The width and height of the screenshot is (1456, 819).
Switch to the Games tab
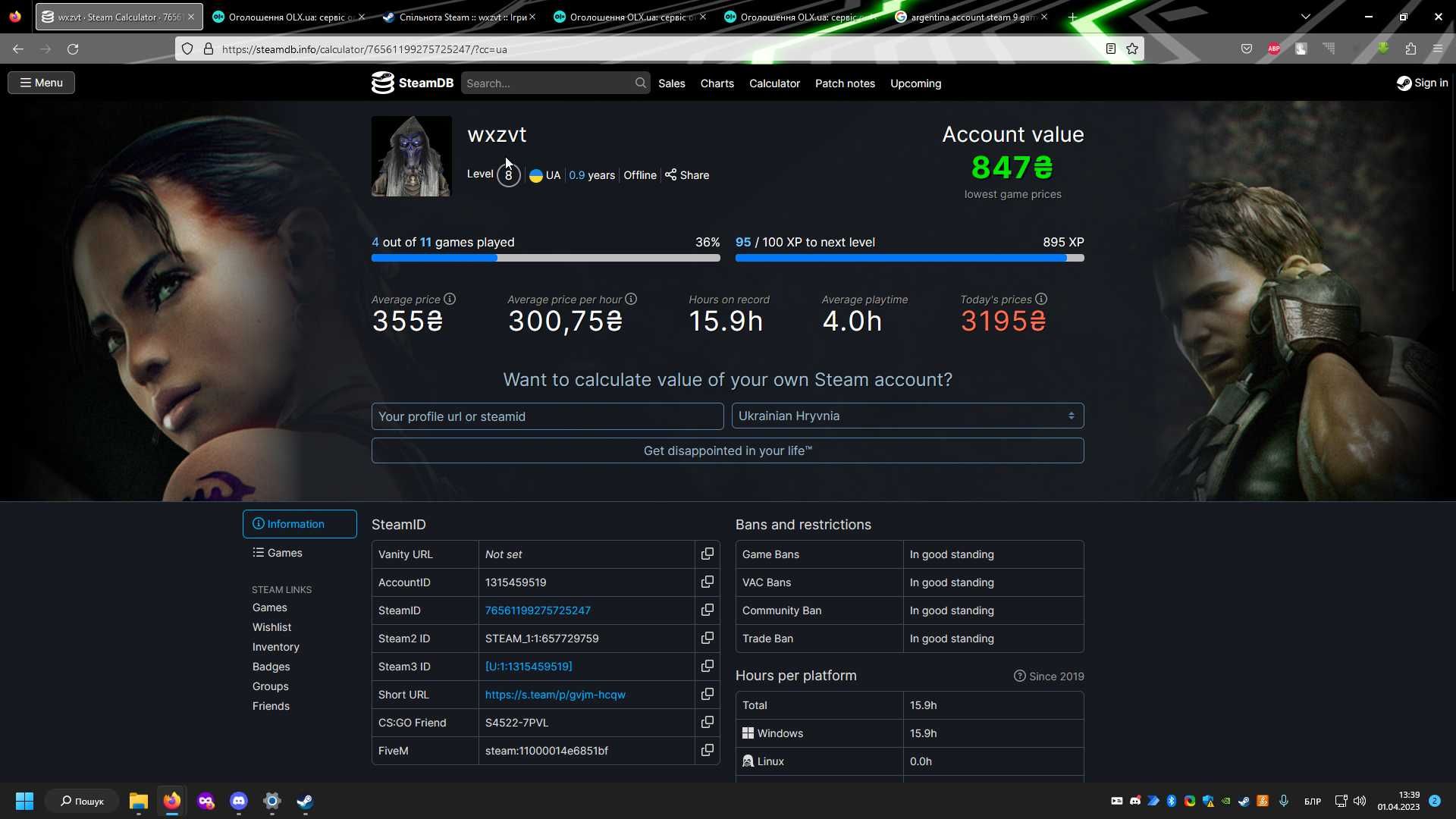(300, 553)
